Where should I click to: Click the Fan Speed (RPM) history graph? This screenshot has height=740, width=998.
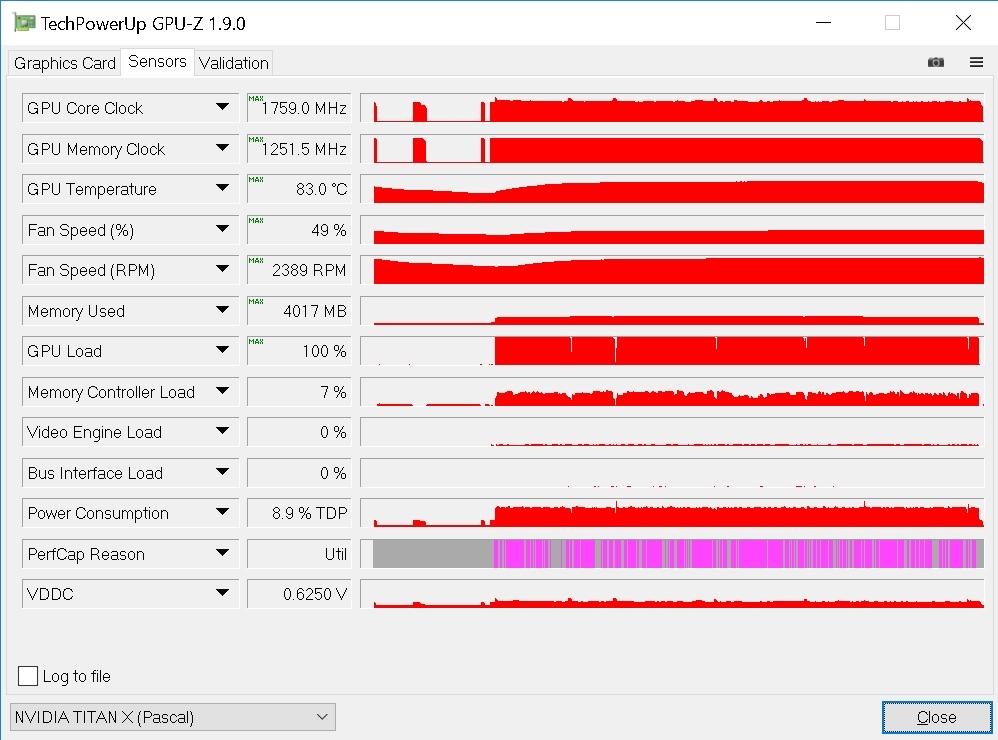tap(672, 270)
